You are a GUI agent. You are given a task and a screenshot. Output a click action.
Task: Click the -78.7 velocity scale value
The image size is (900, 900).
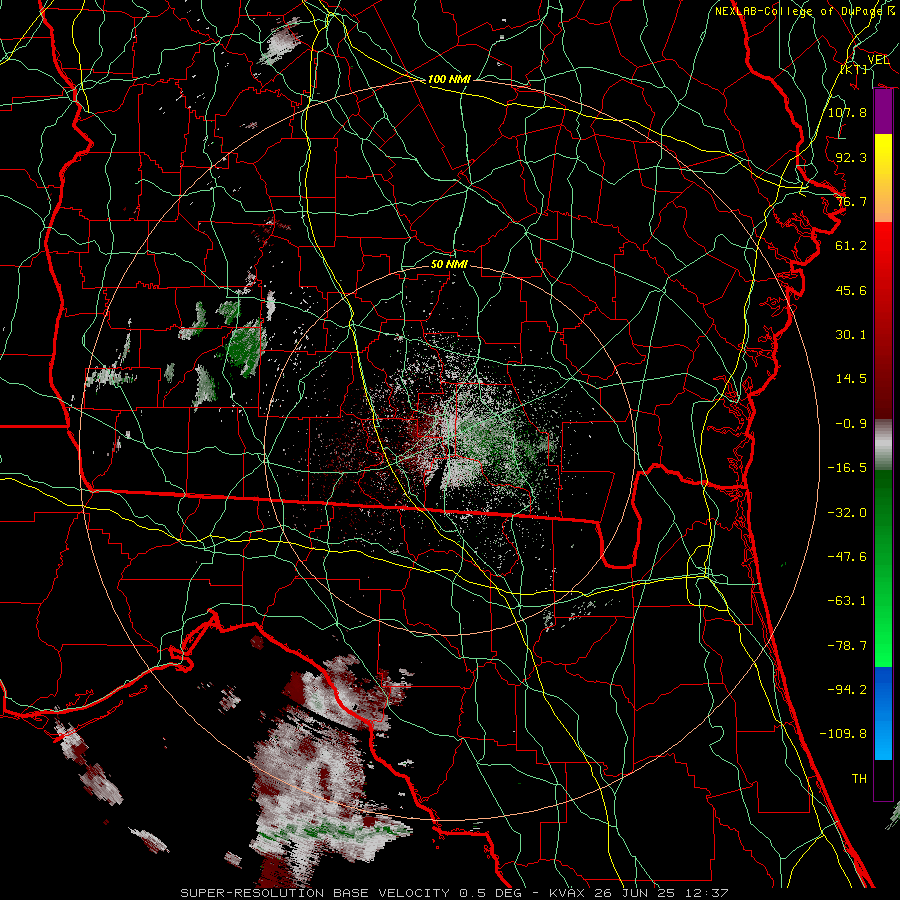(x=847, y=645)
